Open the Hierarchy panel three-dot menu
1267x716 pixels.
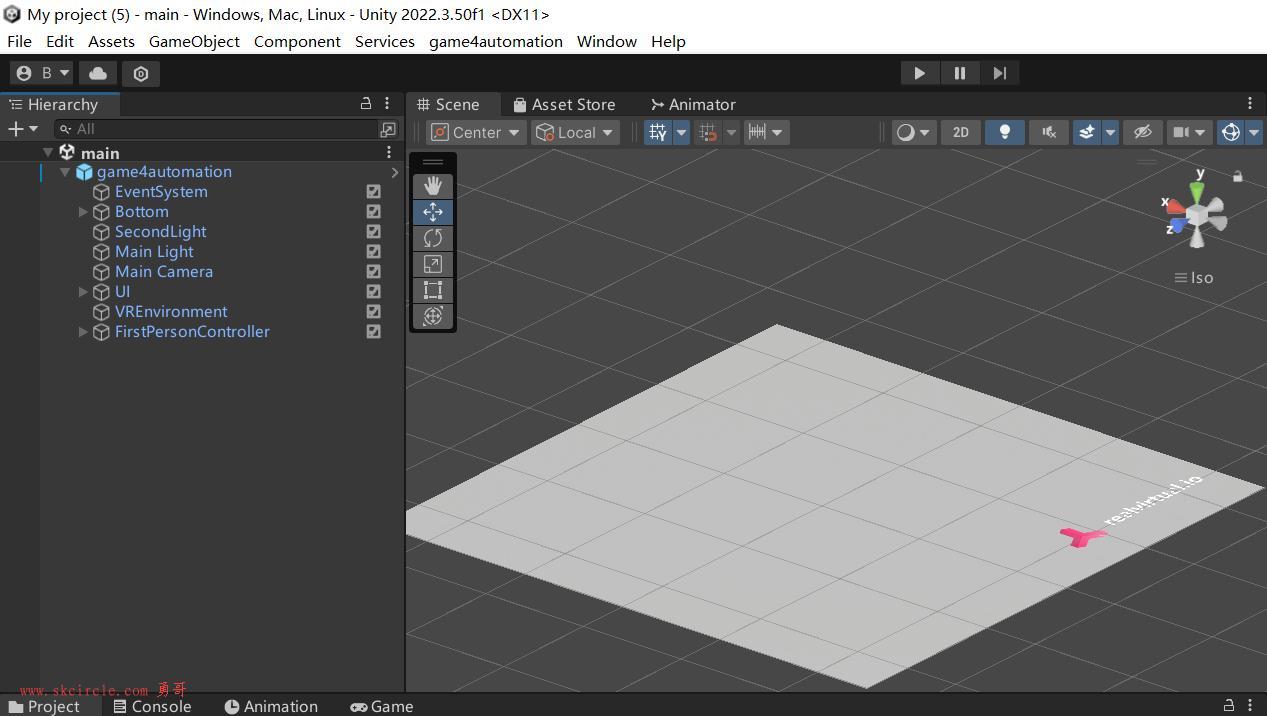pyautogui.click(x=387, y=104)
